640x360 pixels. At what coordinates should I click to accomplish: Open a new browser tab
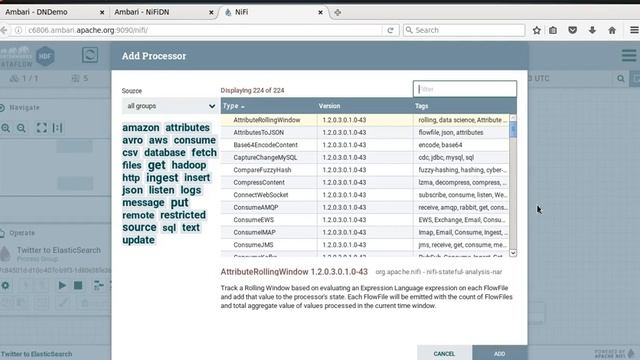[x=338, y=13]
